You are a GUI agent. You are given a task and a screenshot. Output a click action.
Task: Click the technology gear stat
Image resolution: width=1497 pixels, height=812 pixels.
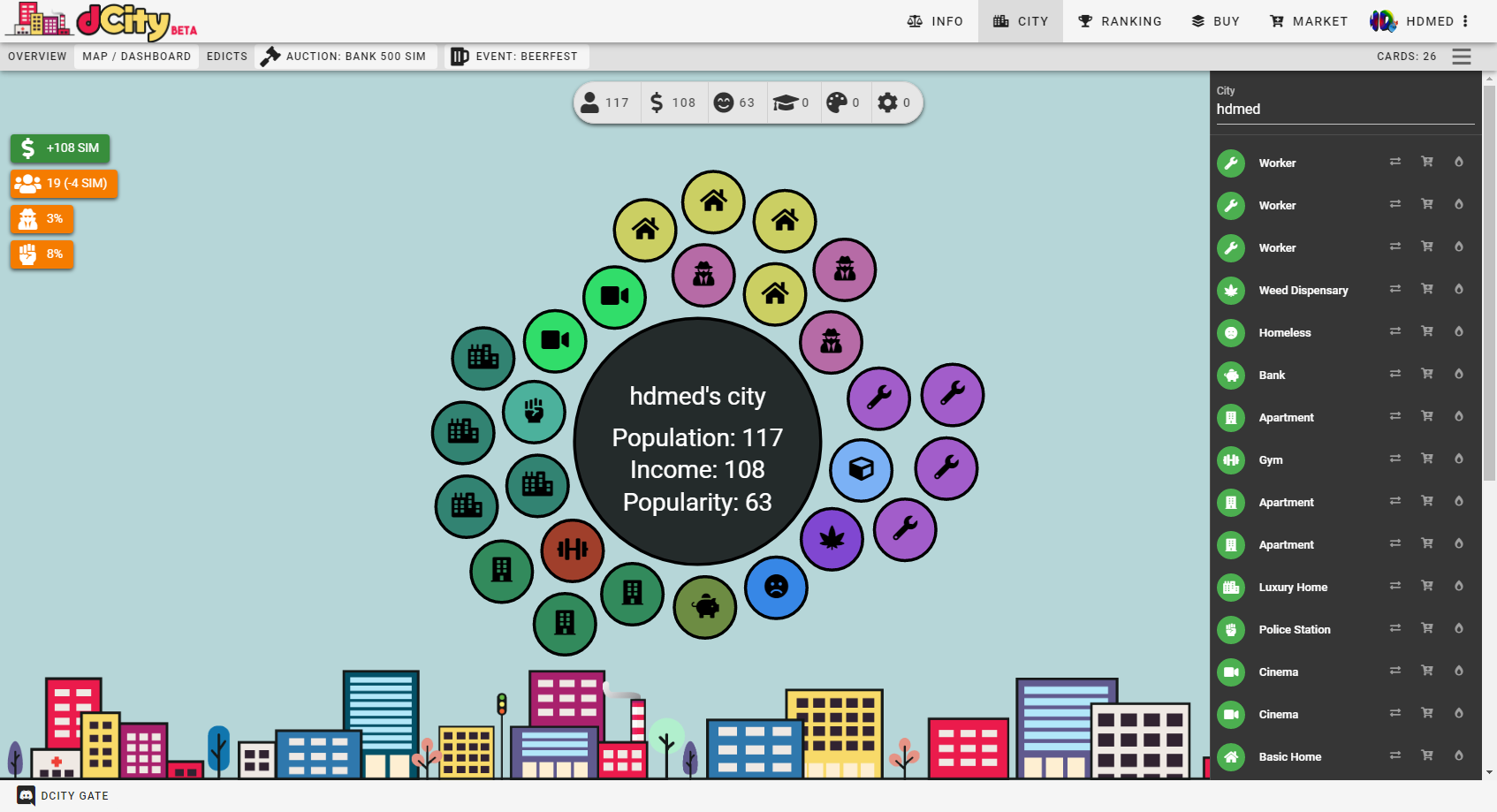coord(894,102)
